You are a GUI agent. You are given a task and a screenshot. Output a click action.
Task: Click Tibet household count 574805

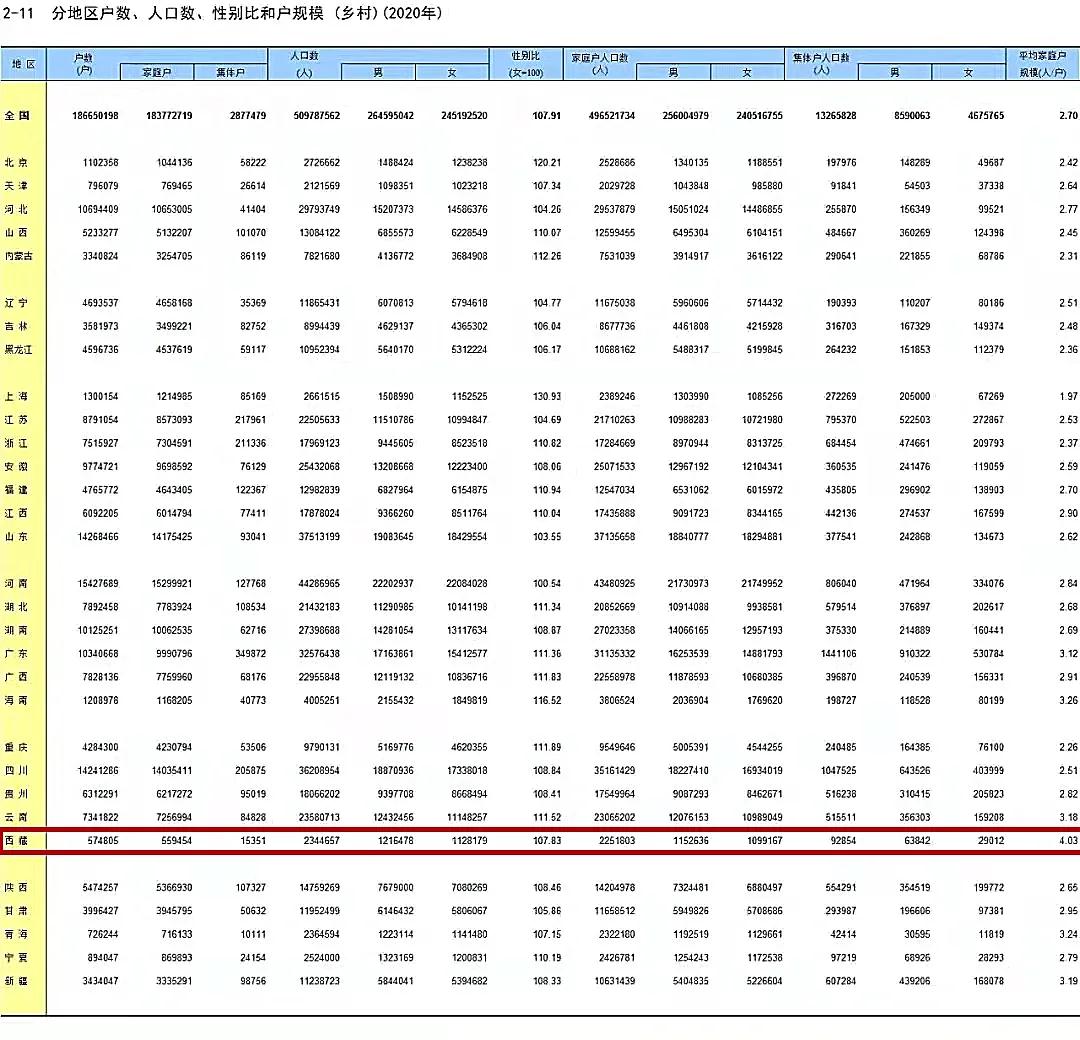pyautogui.click(x=103, y=842)
